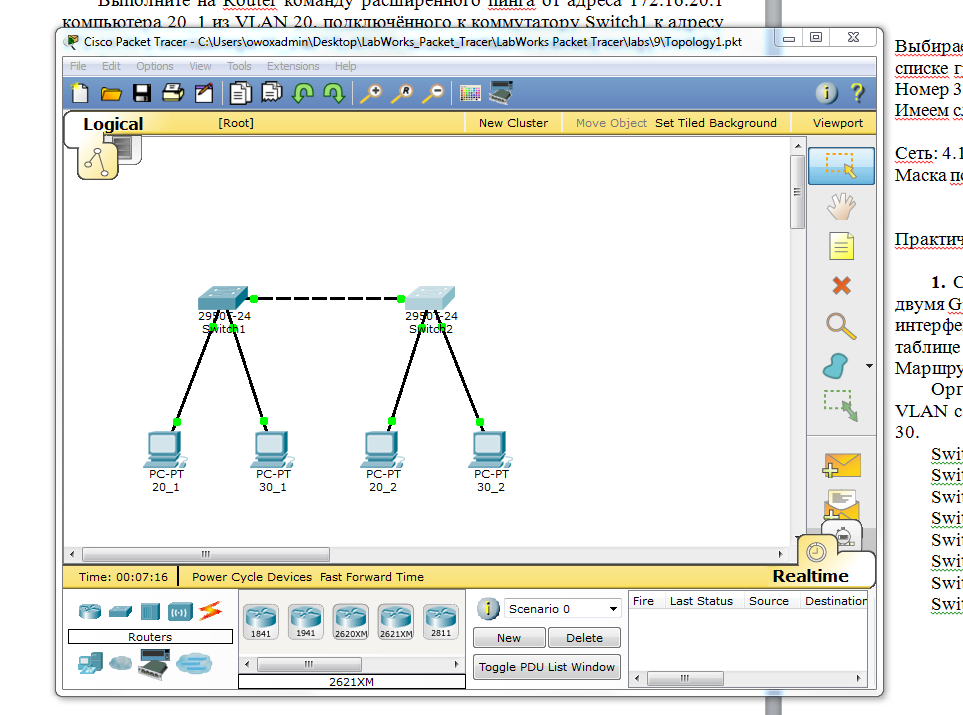The width and height of the screenshot is (963, 715).
Task: Select the WAN Emulation cloud icon
Action: pyautogui.click(x=120, y=663)
